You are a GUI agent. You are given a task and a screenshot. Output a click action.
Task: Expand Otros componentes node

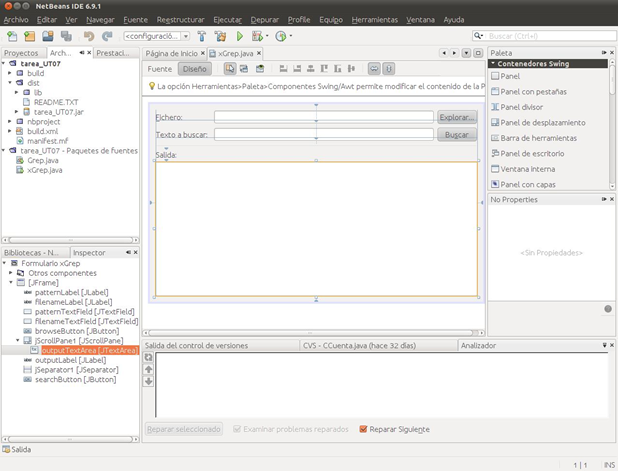(x=11, y=273)
